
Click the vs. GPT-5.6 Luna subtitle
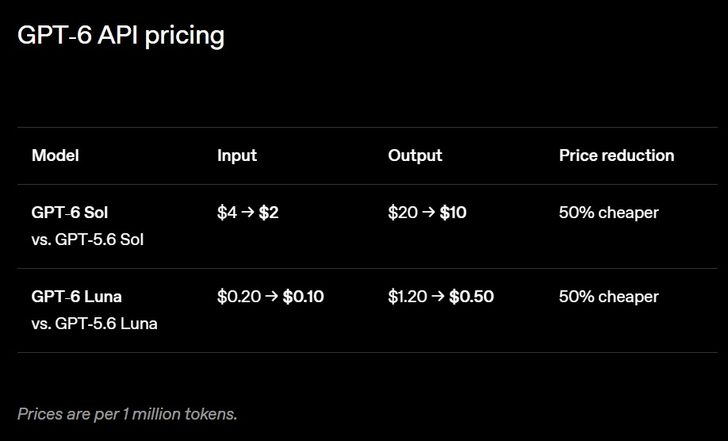click(94, 324)
